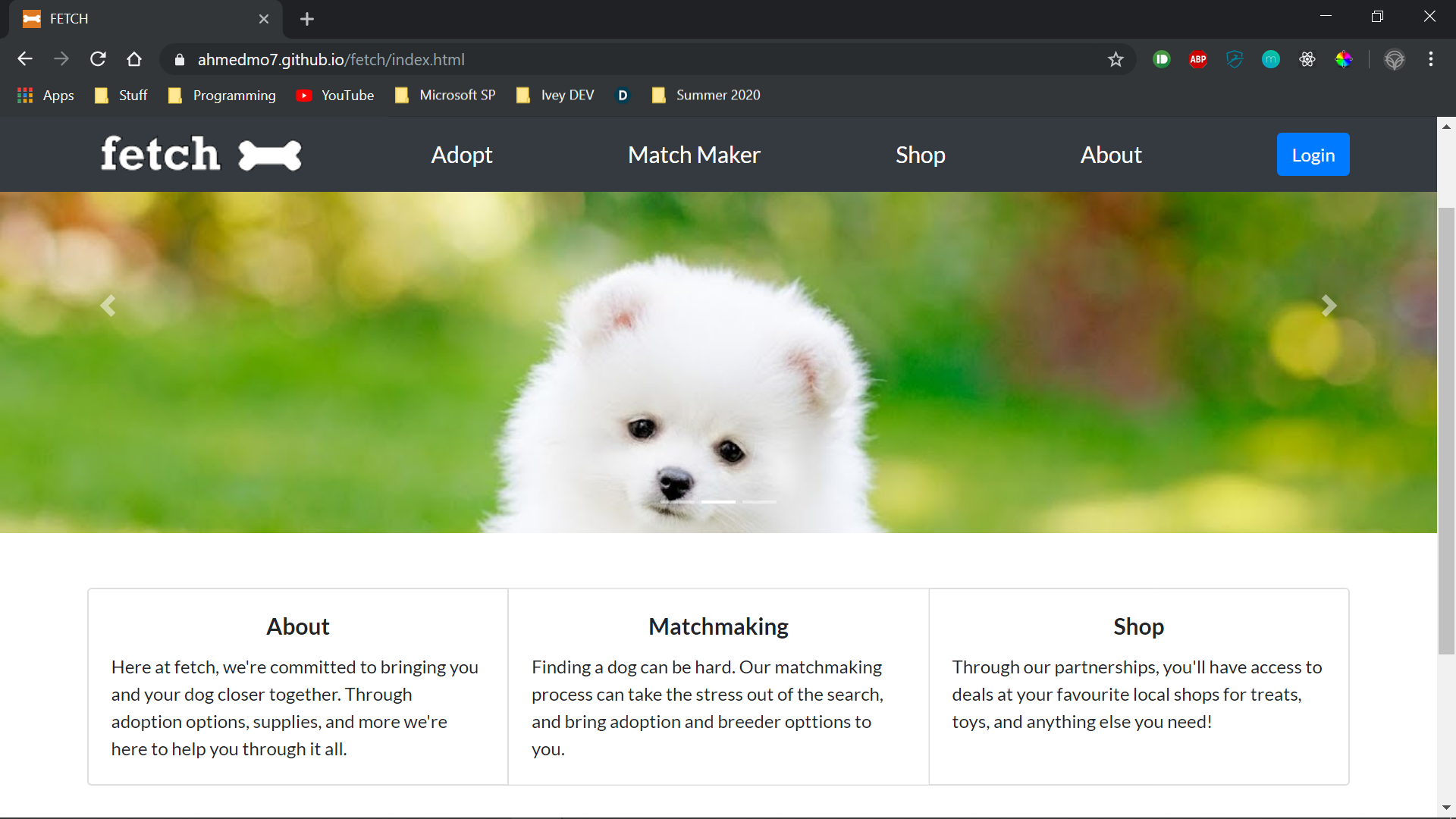Image resolution: width=1456 pixels, height=819 pixels.
Task: Select the third carousel slide indicator
Action: pos(759,502)
